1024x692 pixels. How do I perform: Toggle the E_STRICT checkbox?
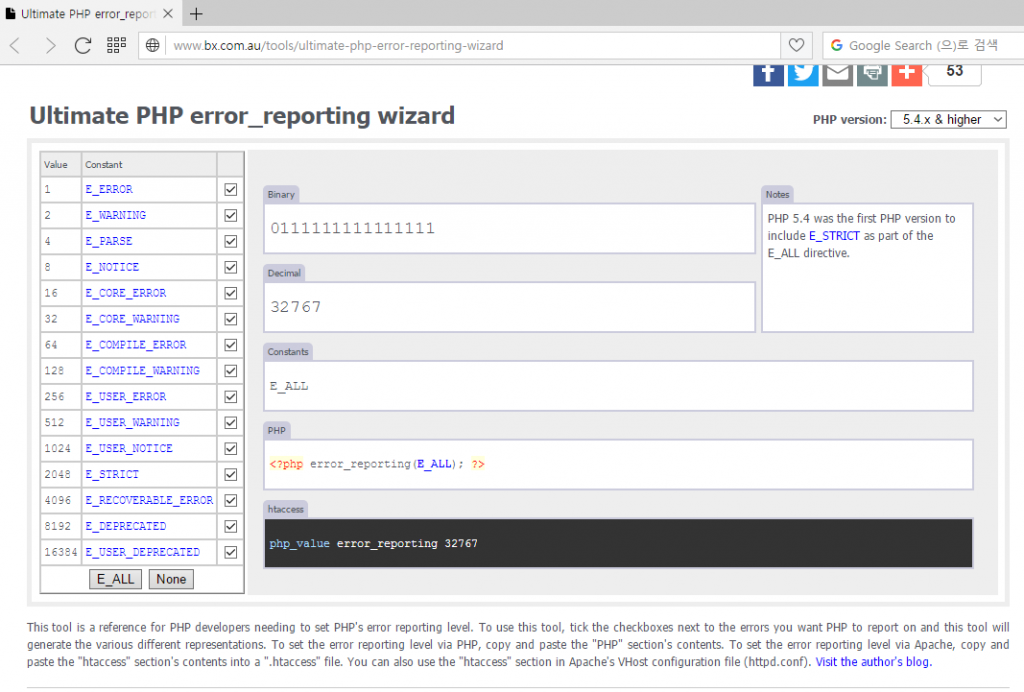coord(231,474)
